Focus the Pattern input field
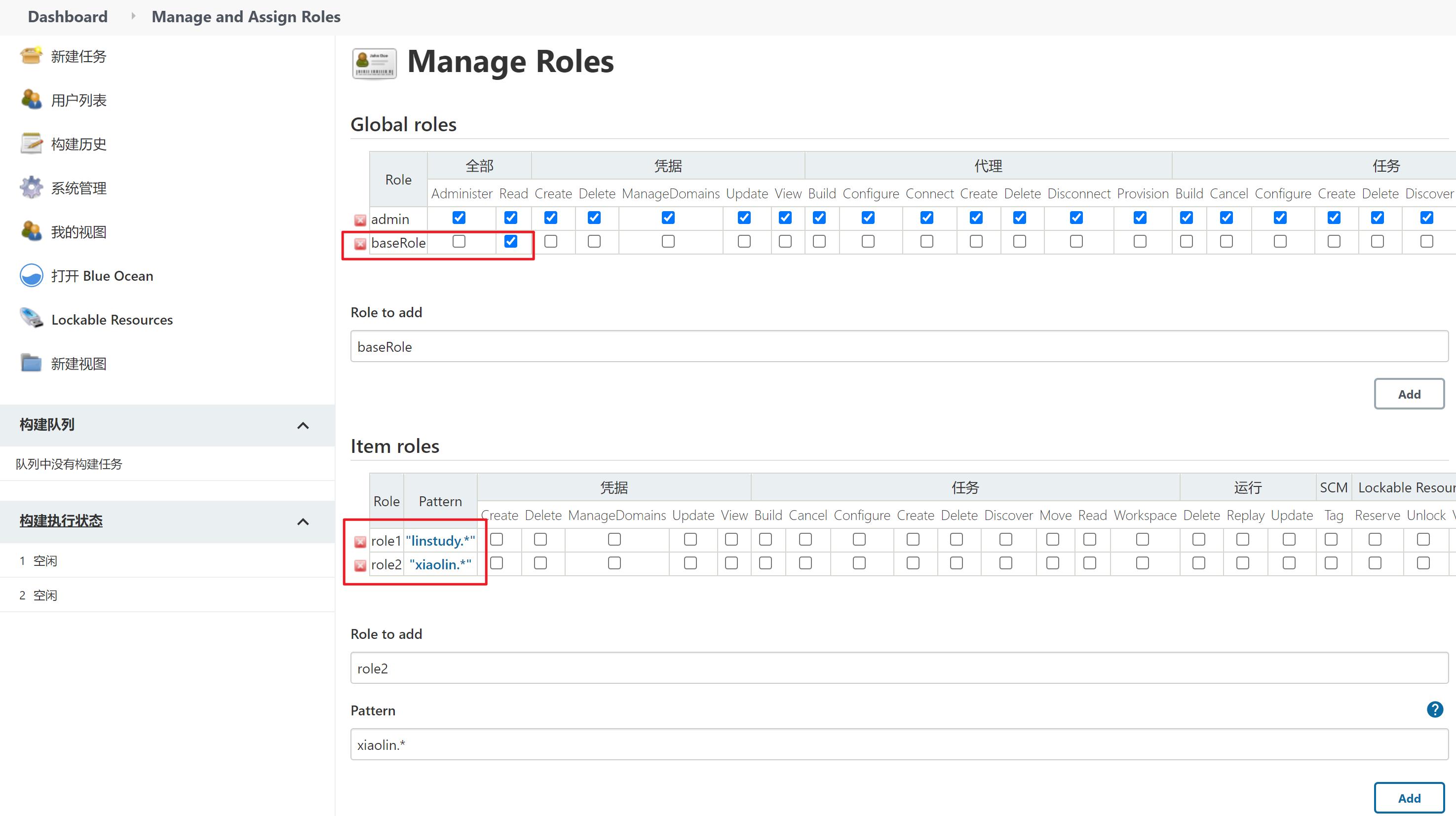The width and height of the screenshot is (1456, 816). click(x=899, y=744)
